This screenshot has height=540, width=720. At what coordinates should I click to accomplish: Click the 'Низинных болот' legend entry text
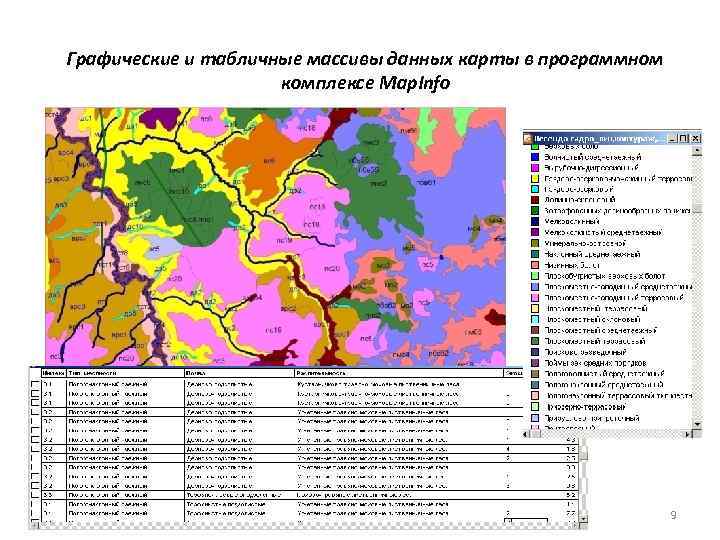572,265
